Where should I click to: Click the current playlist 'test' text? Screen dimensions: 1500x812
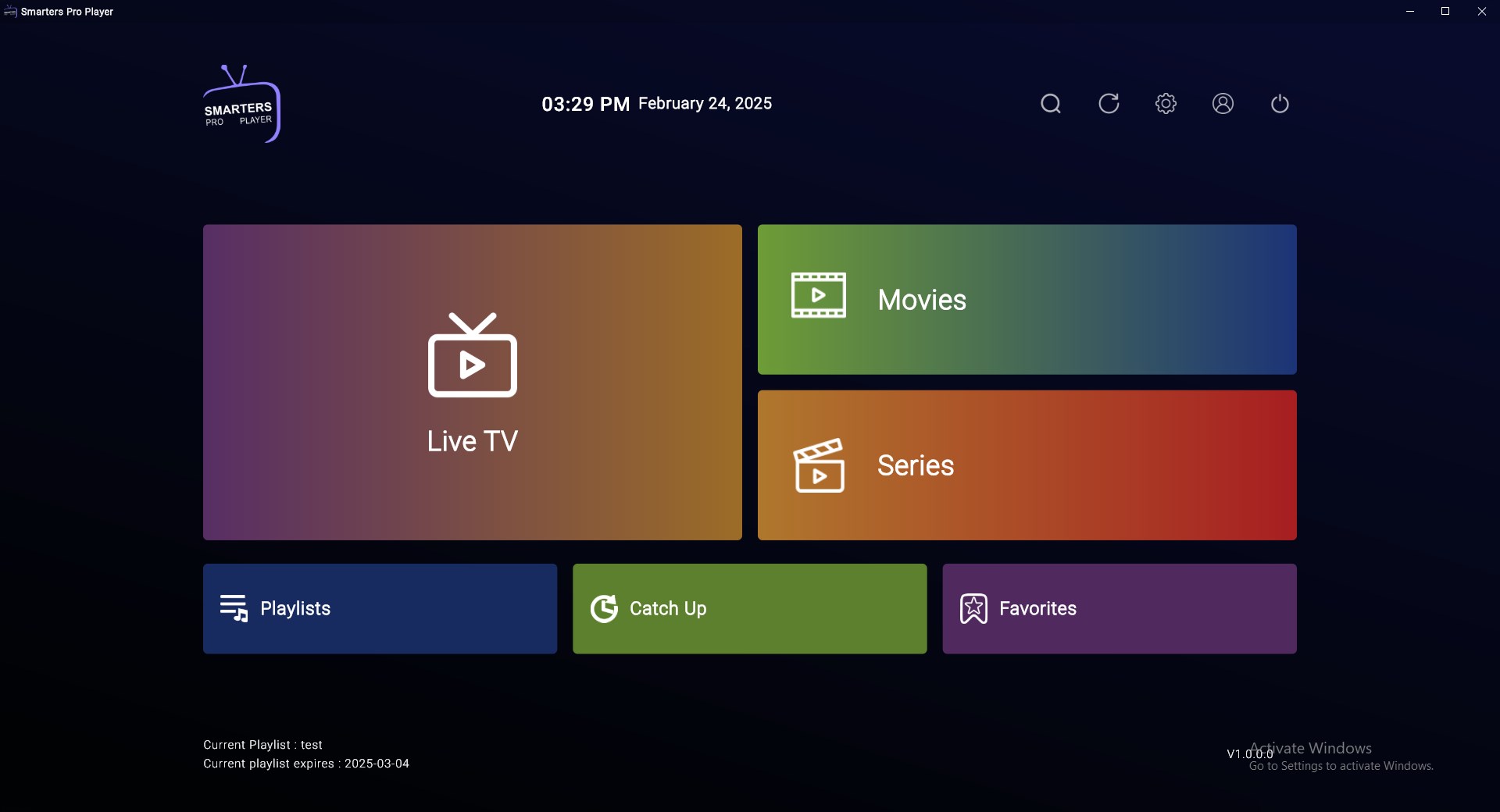[262, 744]
